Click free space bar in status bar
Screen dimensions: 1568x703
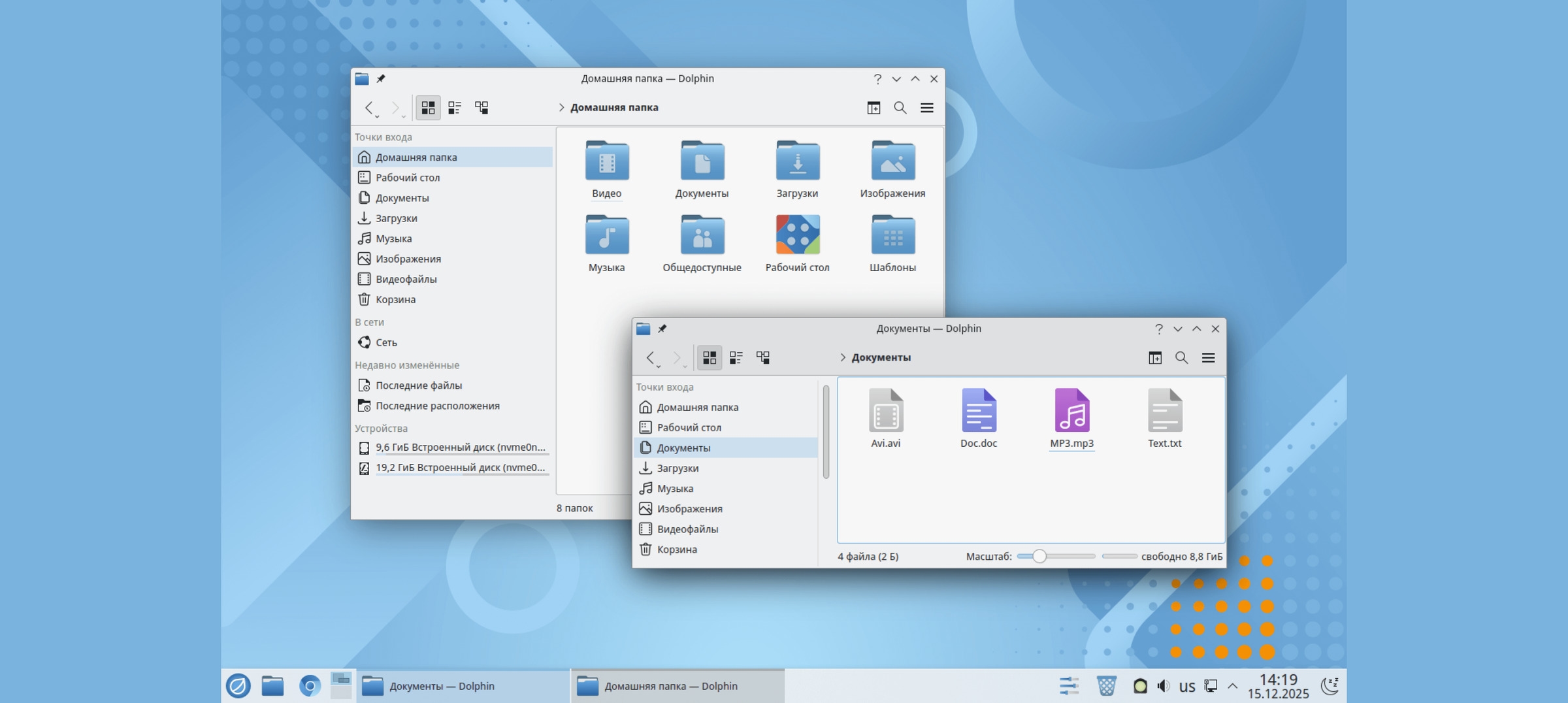click(x=1119, y=557)
